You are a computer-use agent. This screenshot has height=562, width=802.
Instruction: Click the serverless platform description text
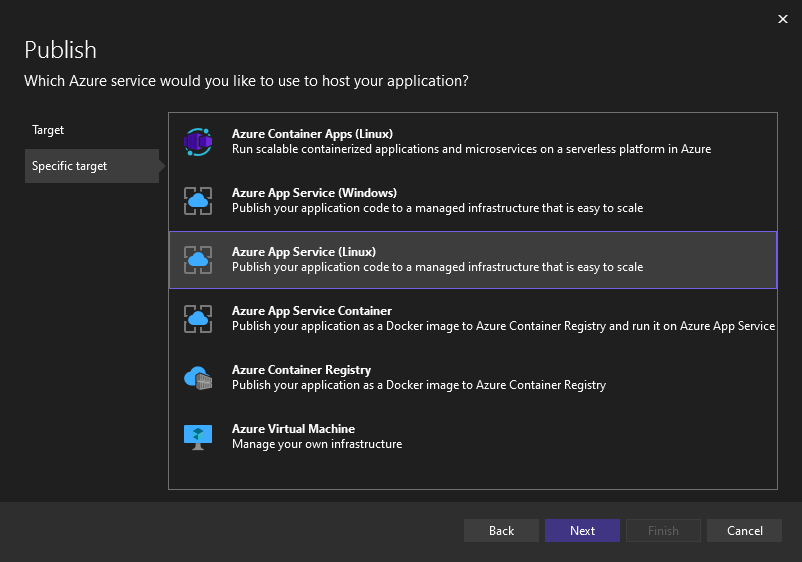tap(471, 149)
